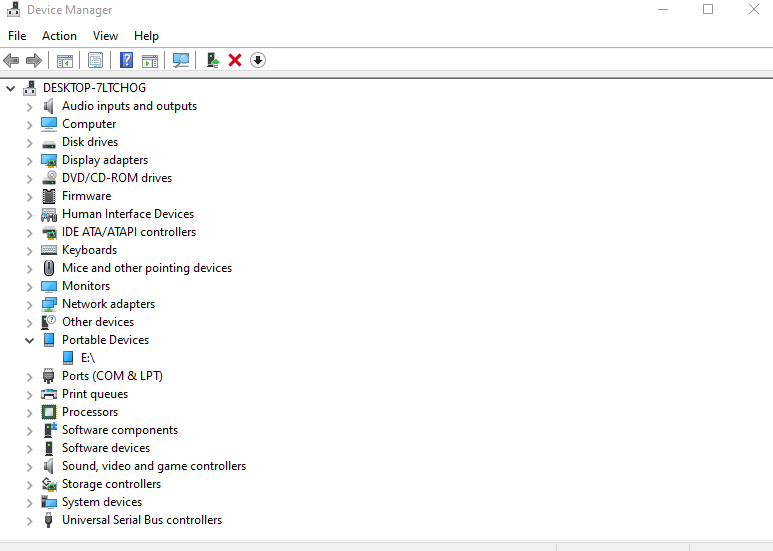This screenshot has height=551, width=773.
Task: Click the Disk drives icon
Action: pyautogui.click(x=49, y=143)
